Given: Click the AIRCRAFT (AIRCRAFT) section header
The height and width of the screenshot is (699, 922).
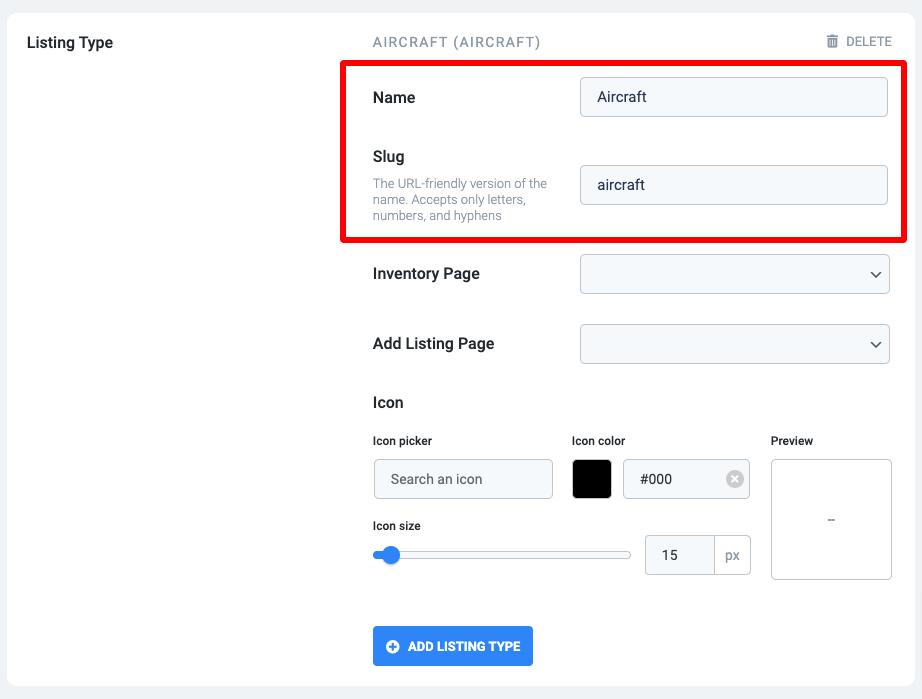Looking at the screenshot, I should point(456,42).
